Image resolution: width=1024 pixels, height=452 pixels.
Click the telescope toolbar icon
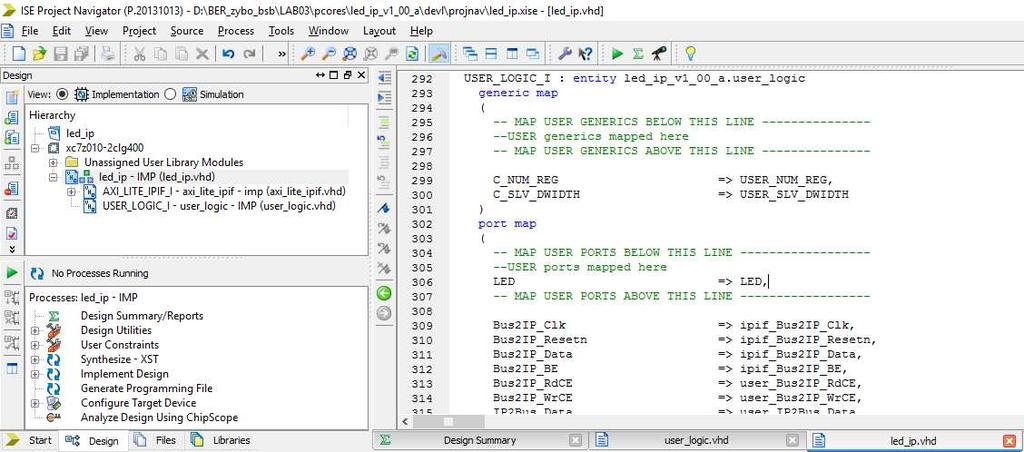659,54
